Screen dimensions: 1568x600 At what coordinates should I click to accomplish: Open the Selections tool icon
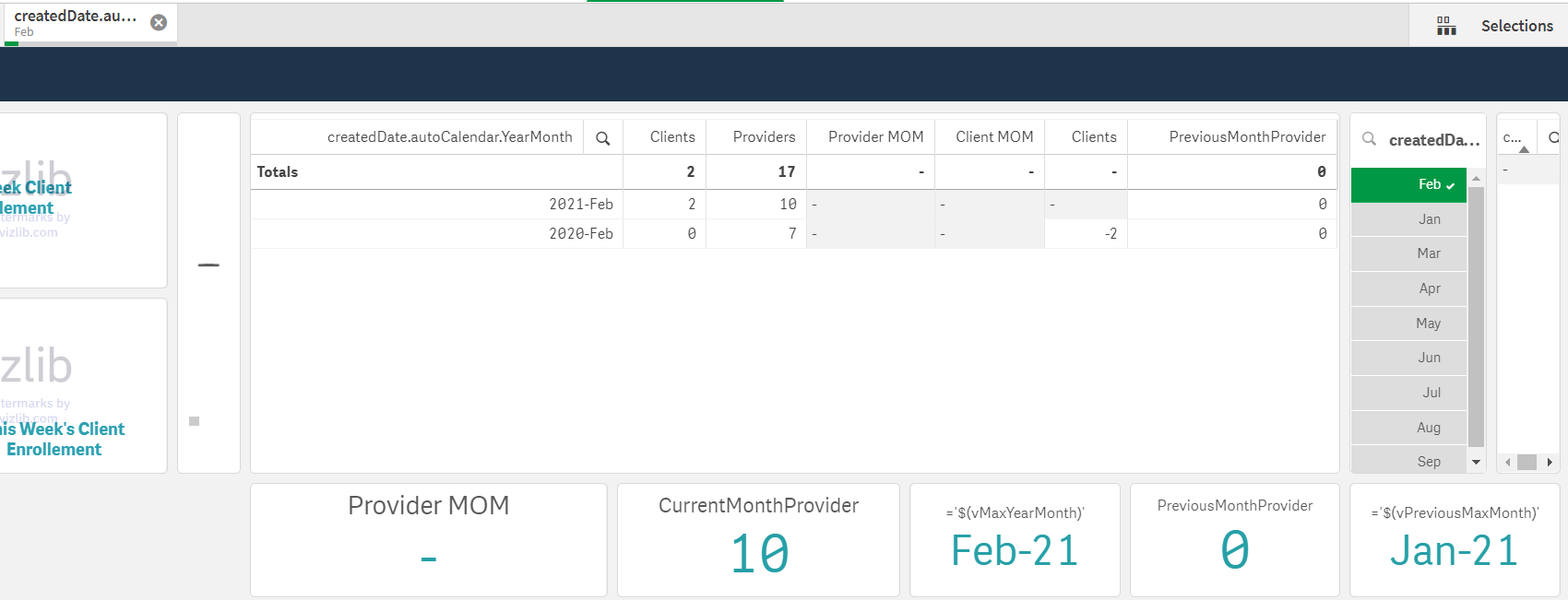coord(1446,26)
